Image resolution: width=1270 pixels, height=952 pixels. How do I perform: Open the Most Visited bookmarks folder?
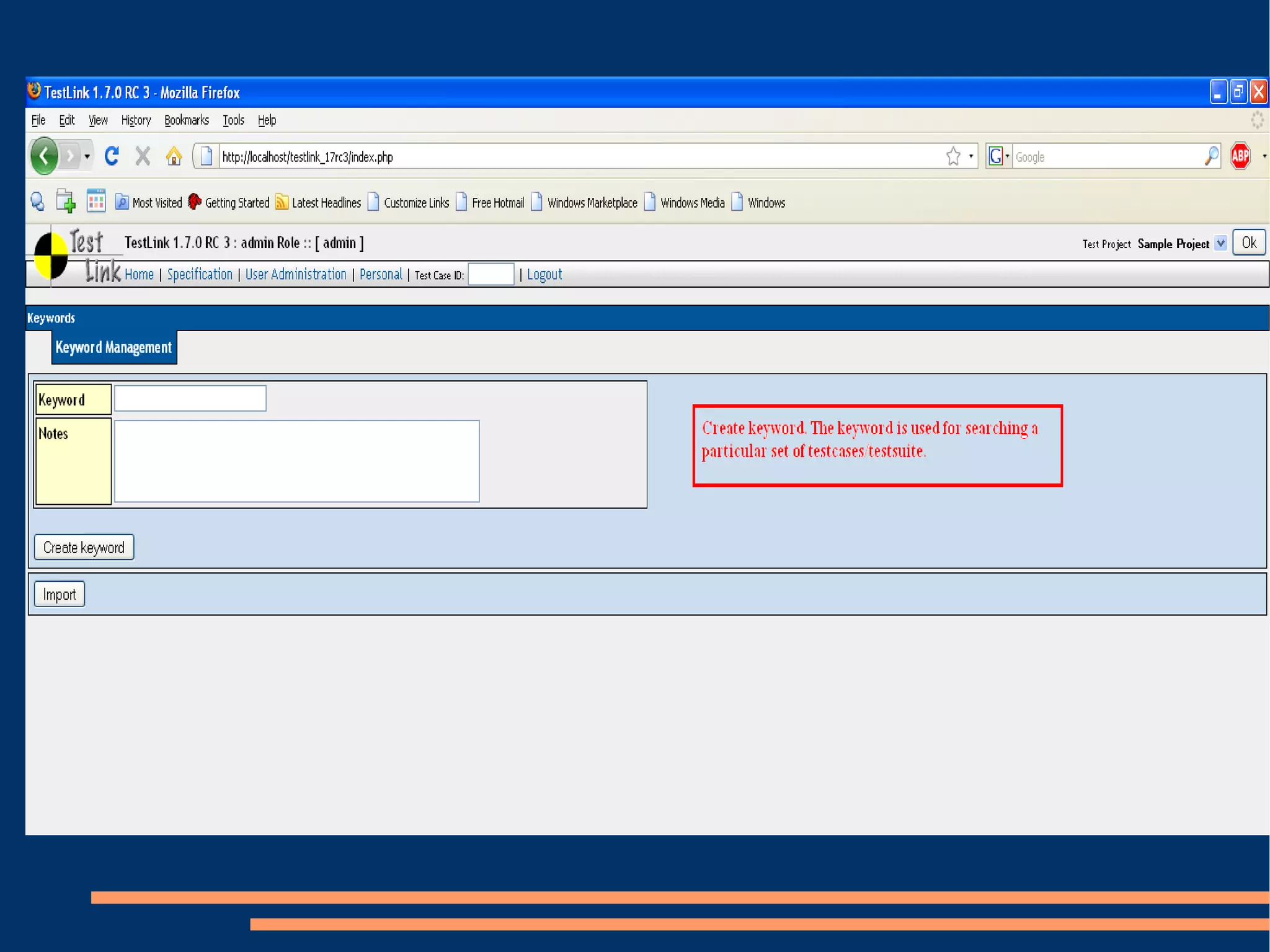pos(149,202)
